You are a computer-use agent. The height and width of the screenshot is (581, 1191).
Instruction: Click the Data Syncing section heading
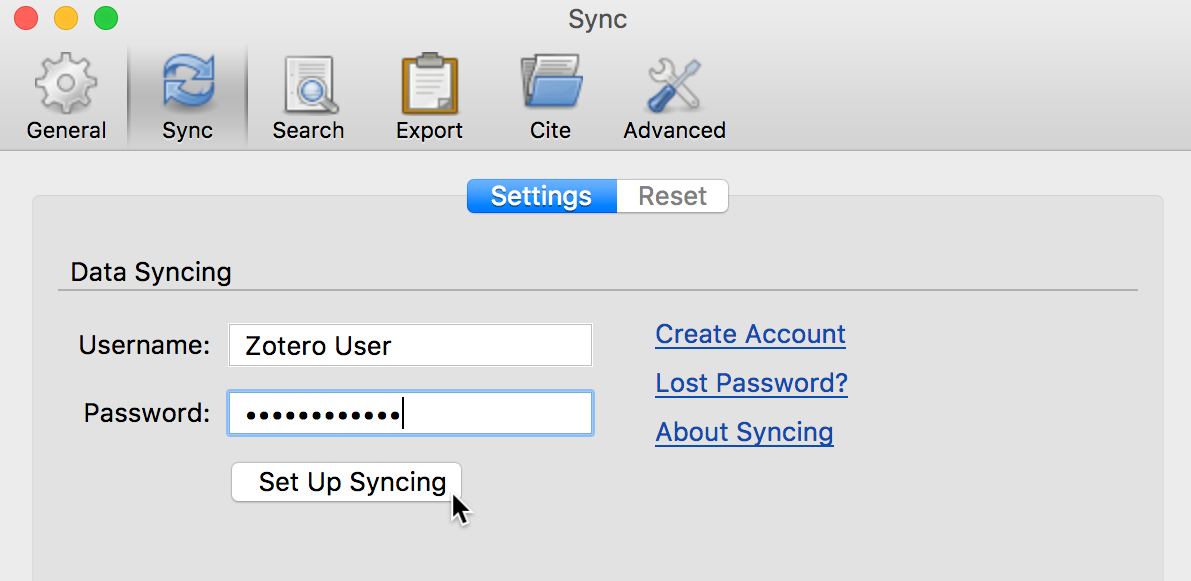[151, 272]
